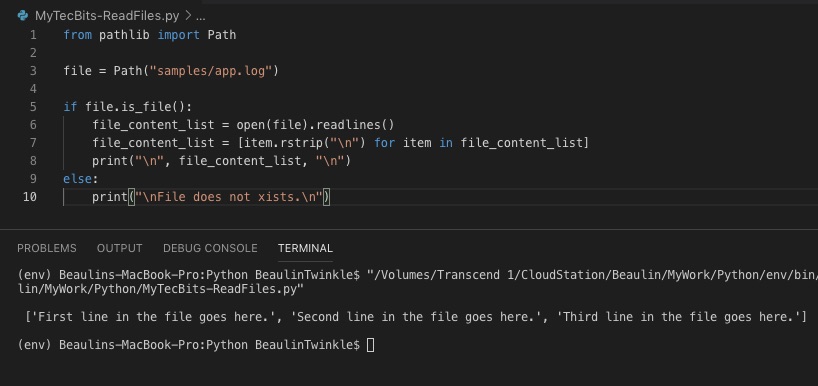Image resolution: width=818 pixels, height=386 pixels.
Task: Click the print statement on line 8
Action: 222,161
